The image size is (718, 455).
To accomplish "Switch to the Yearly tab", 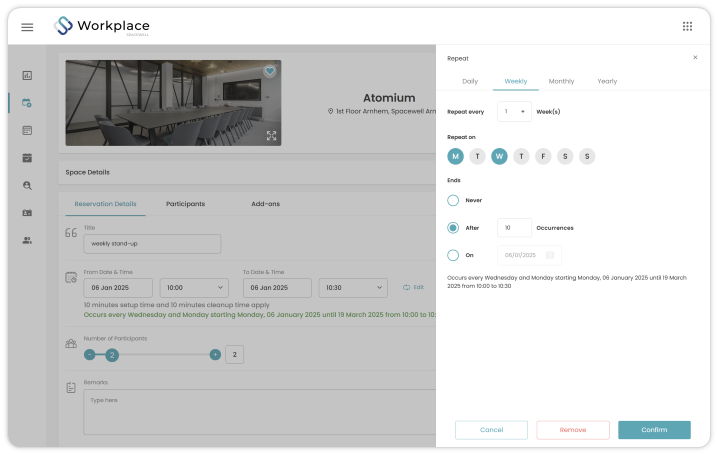I will point(607,81).
